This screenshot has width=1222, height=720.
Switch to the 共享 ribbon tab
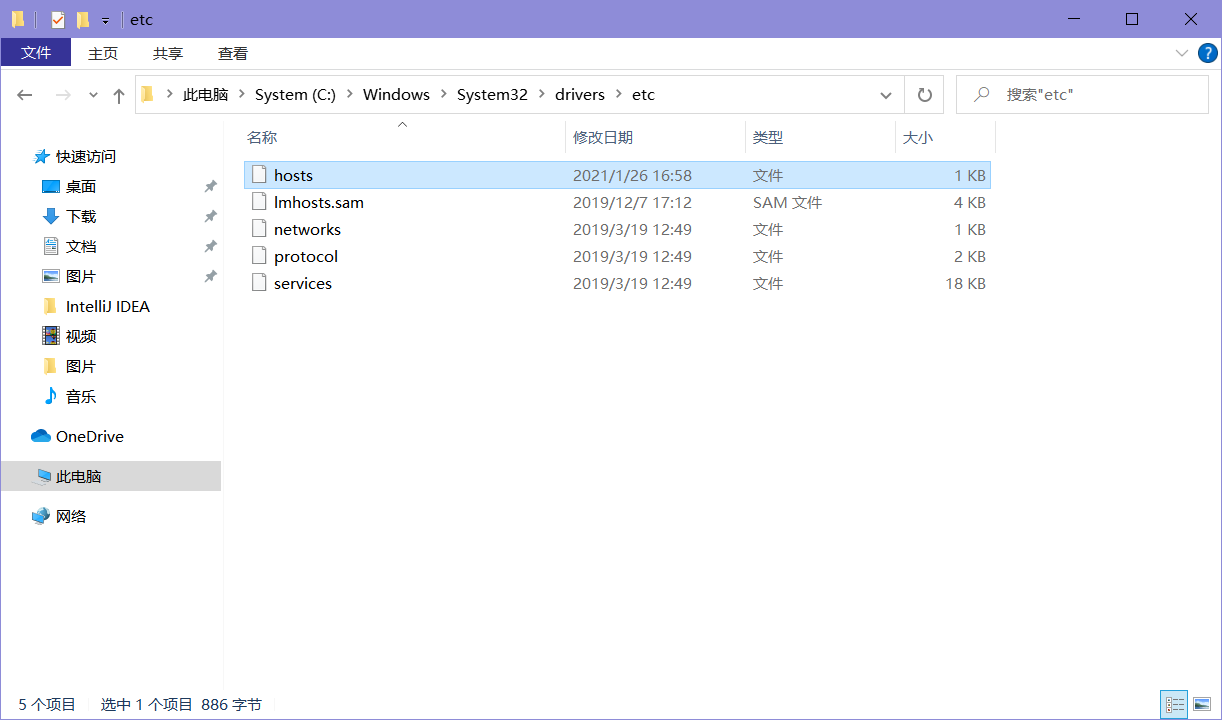pos(168,53)
